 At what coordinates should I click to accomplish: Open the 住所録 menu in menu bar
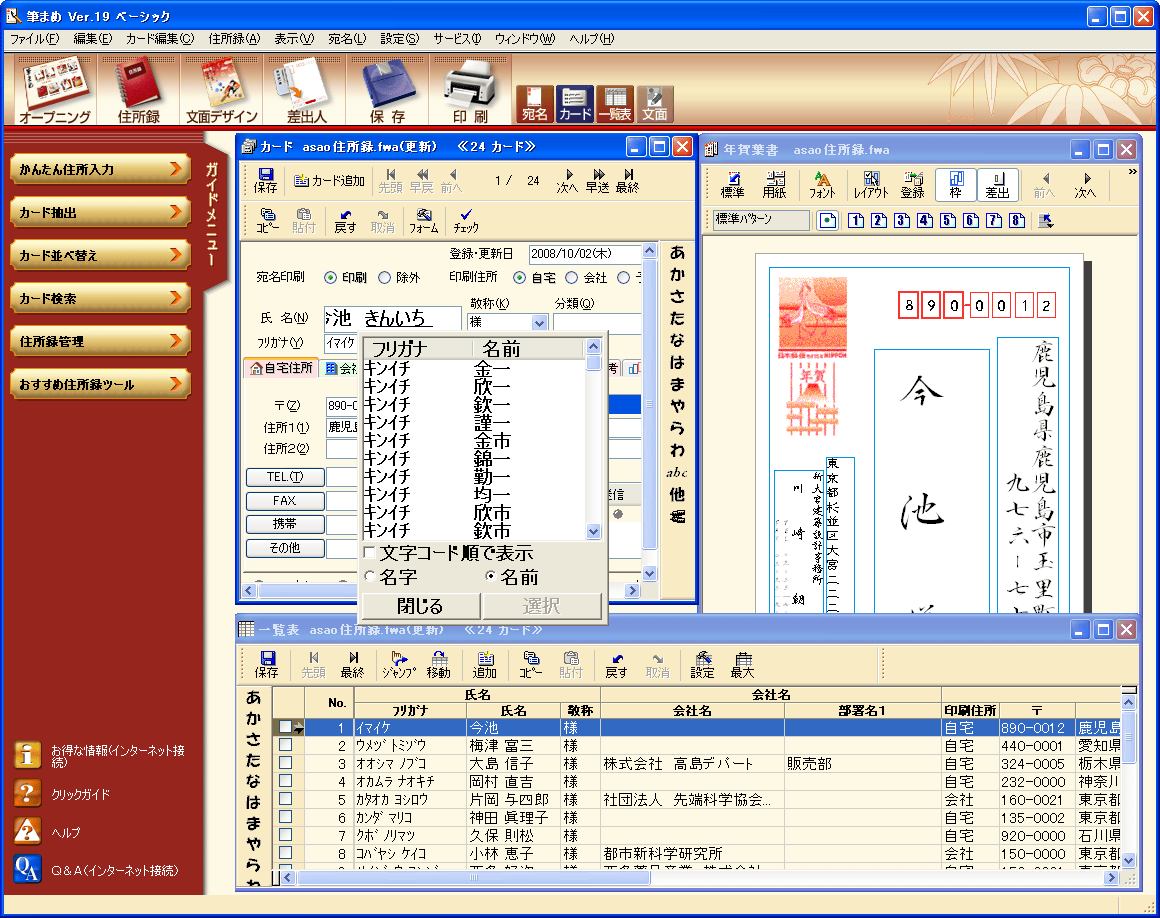(234, 39)
